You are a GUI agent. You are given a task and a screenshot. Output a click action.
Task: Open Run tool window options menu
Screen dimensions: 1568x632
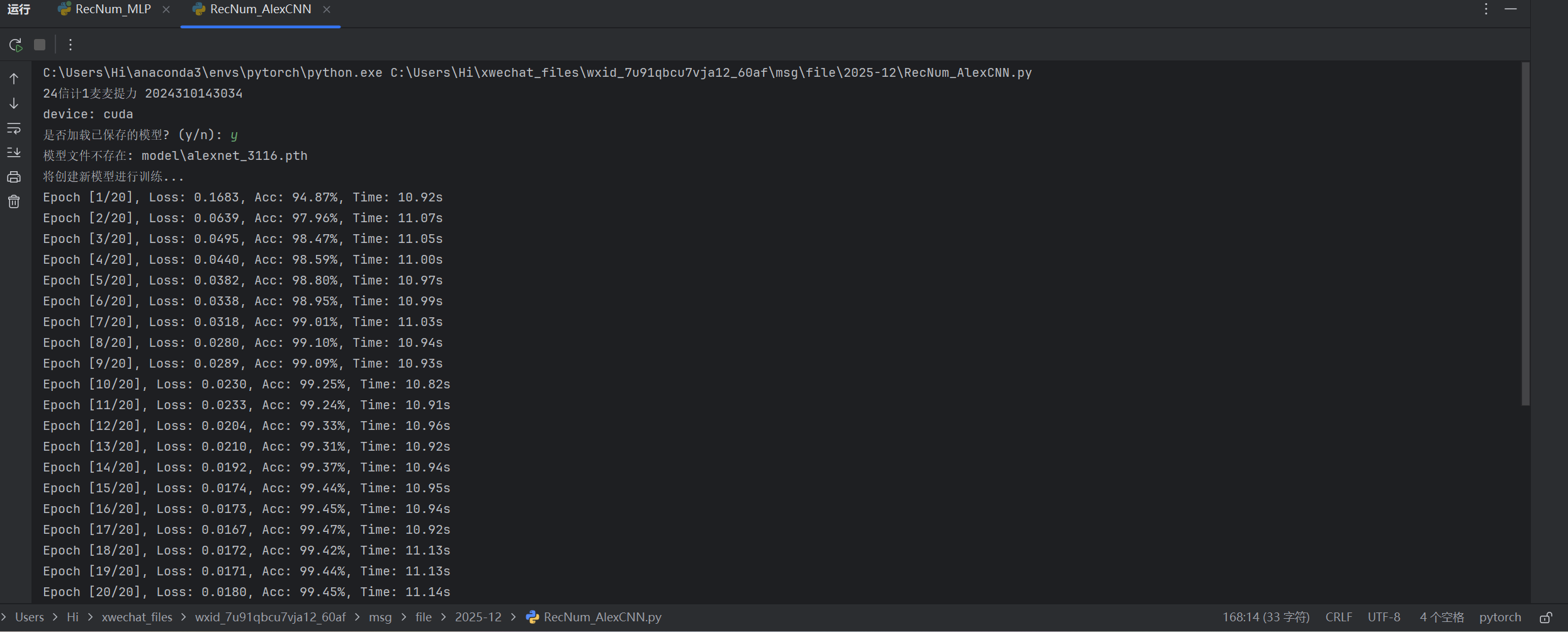pyautogui.click(x=1486, y=9)
